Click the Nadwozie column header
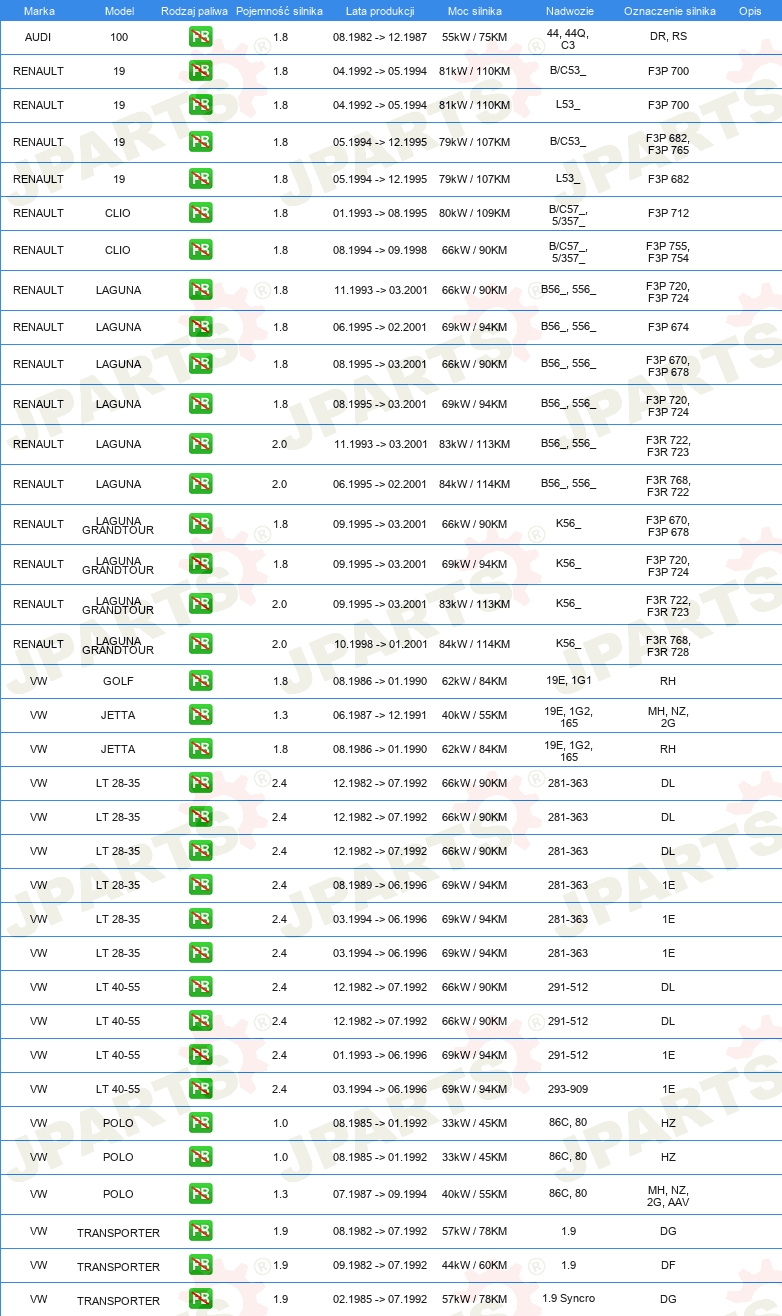782x1316 pixels. click(x=569, y=11)
